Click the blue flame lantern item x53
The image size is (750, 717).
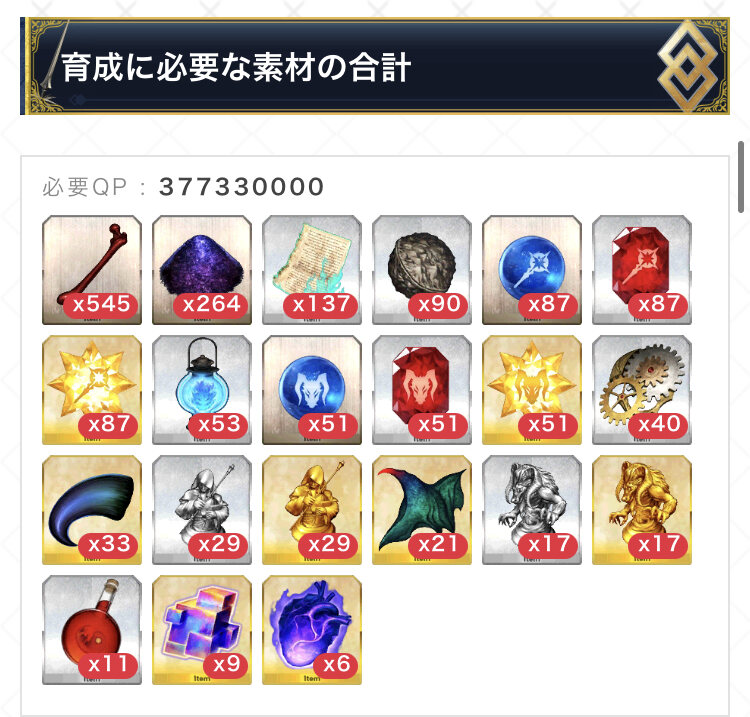click(x=202, y=390)
